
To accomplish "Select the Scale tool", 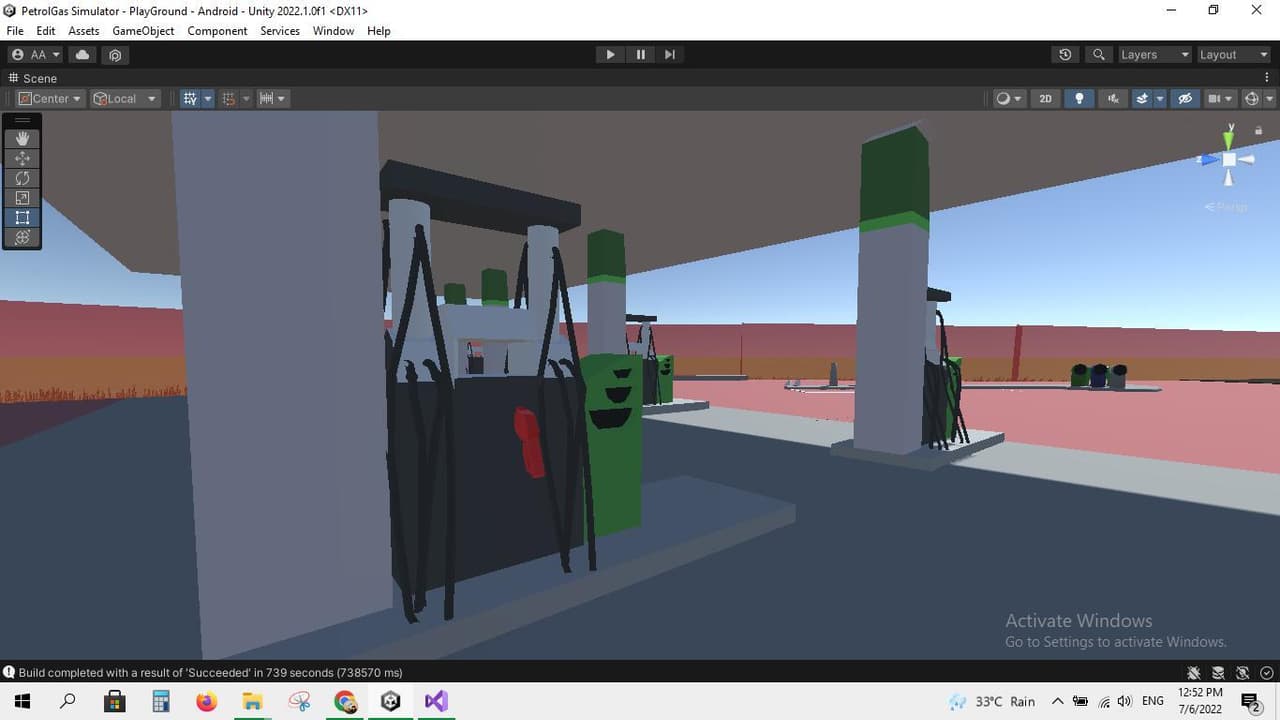I will tap(22, 198).
